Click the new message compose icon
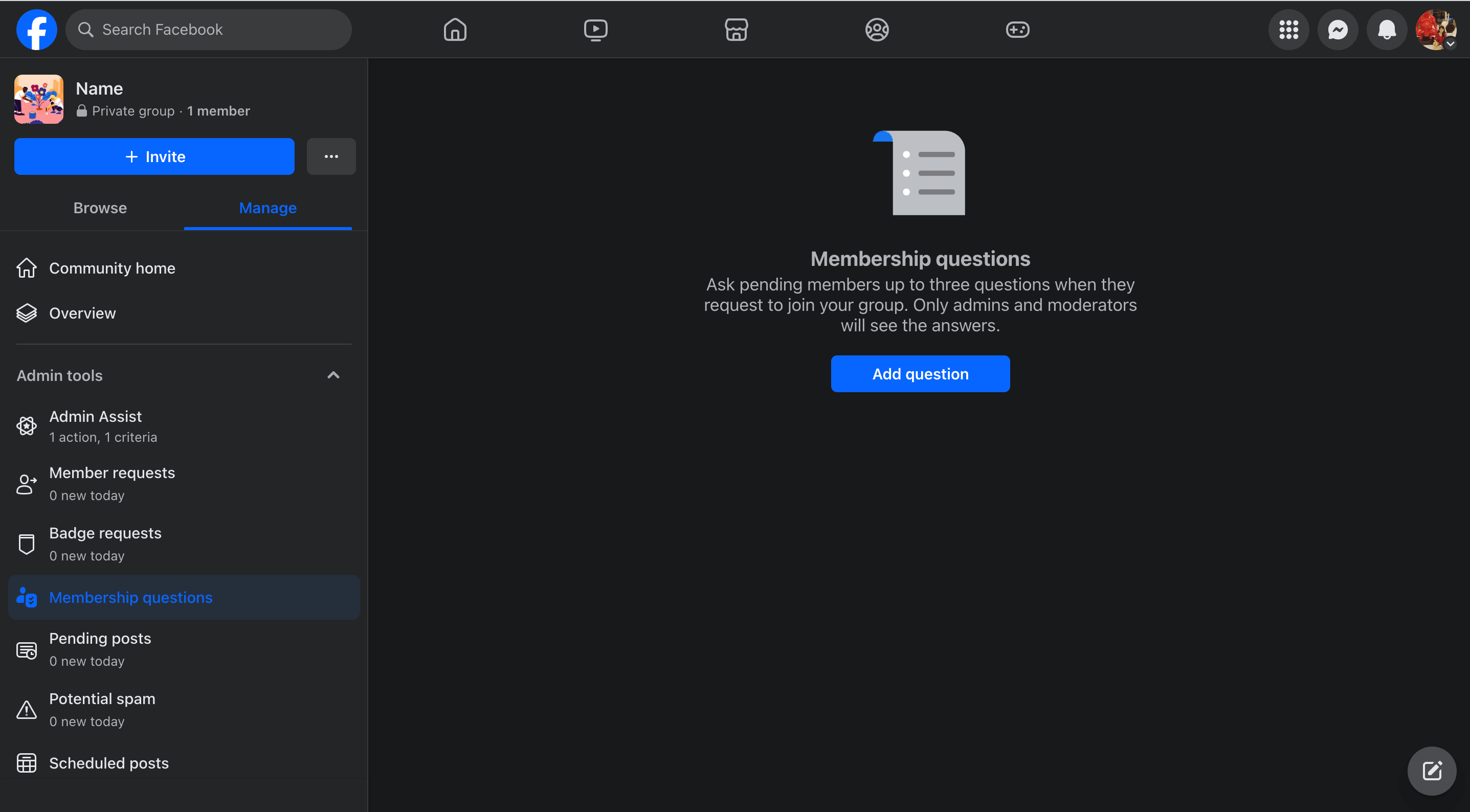This screenshot has height=812, width=1470. (1431, 771)
